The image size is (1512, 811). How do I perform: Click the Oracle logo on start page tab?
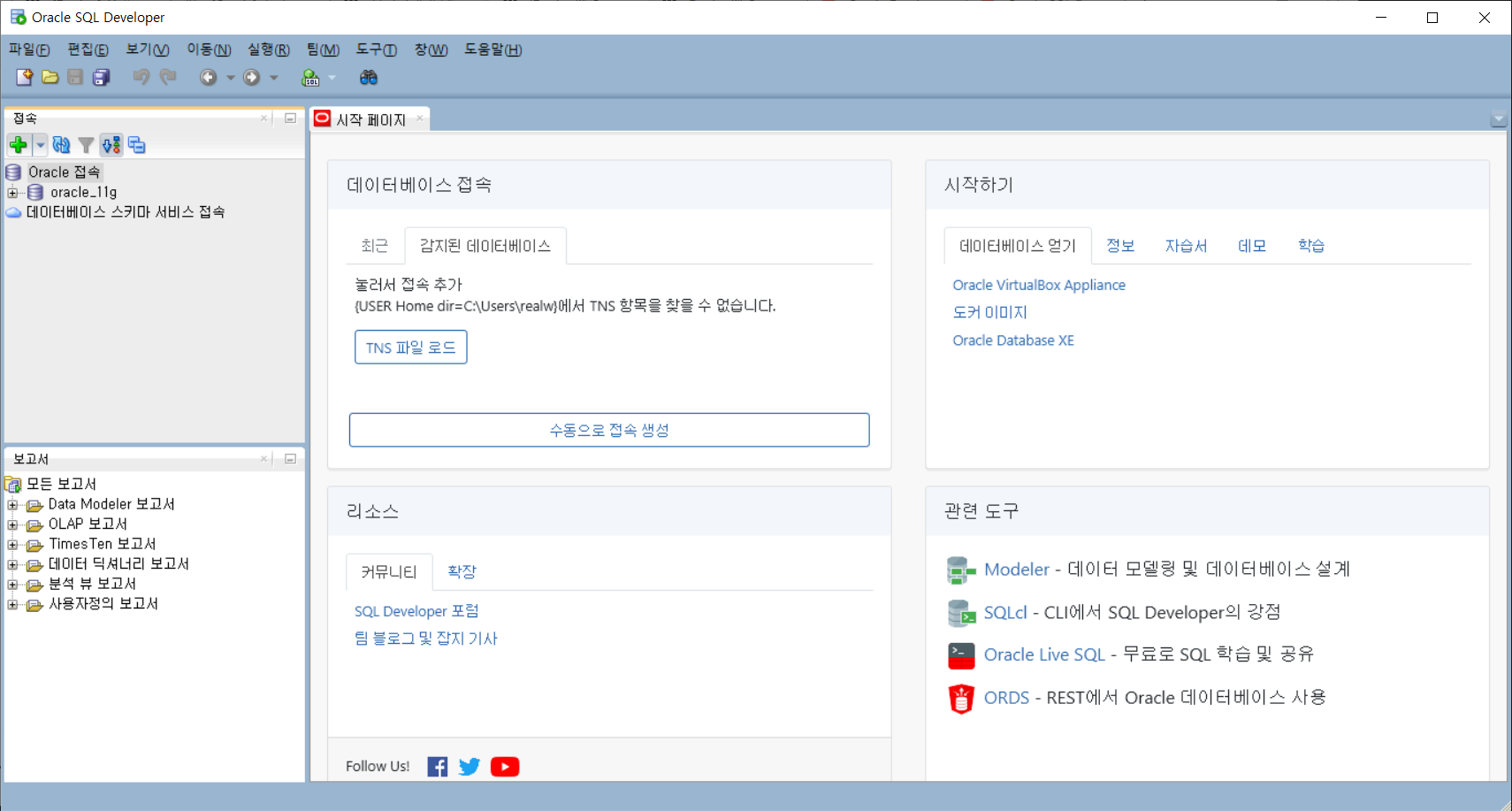pos(323,119)
